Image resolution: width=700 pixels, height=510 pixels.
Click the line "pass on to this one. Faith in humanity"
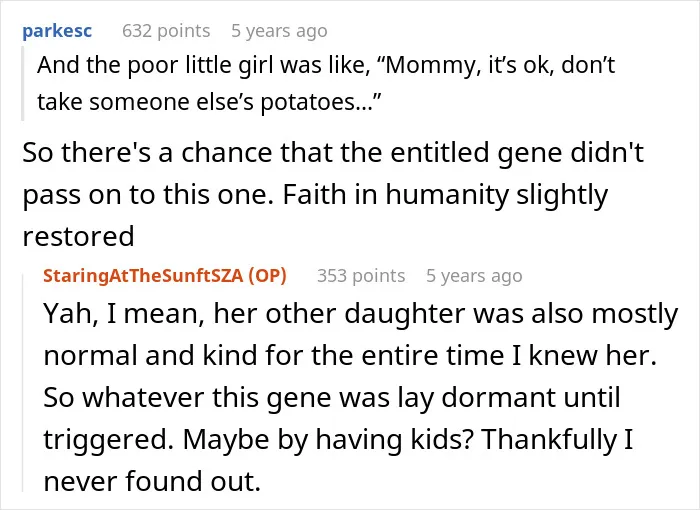(315, 195)
